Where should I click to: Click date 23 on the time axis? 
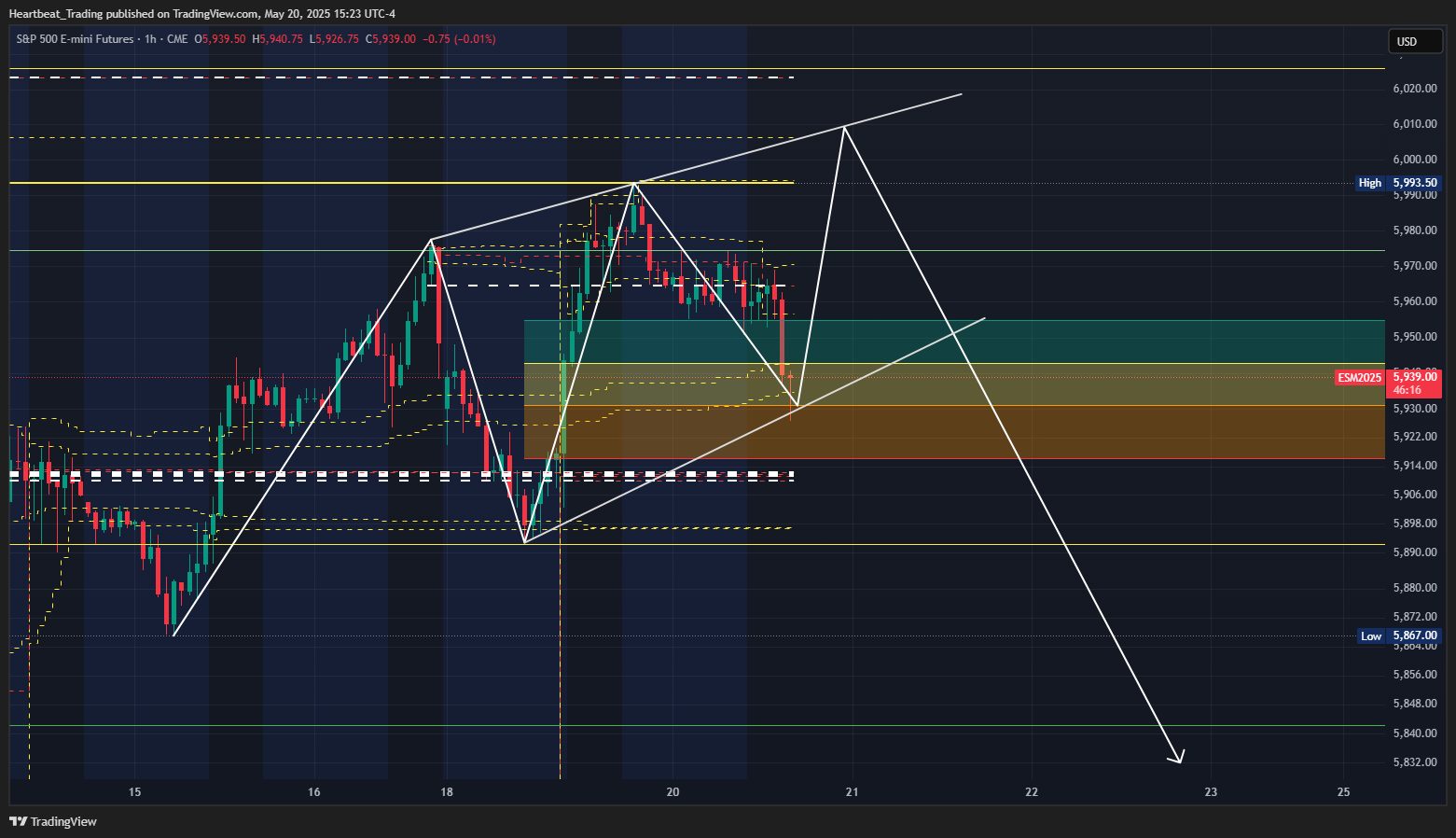click(x=1211, y=792)
